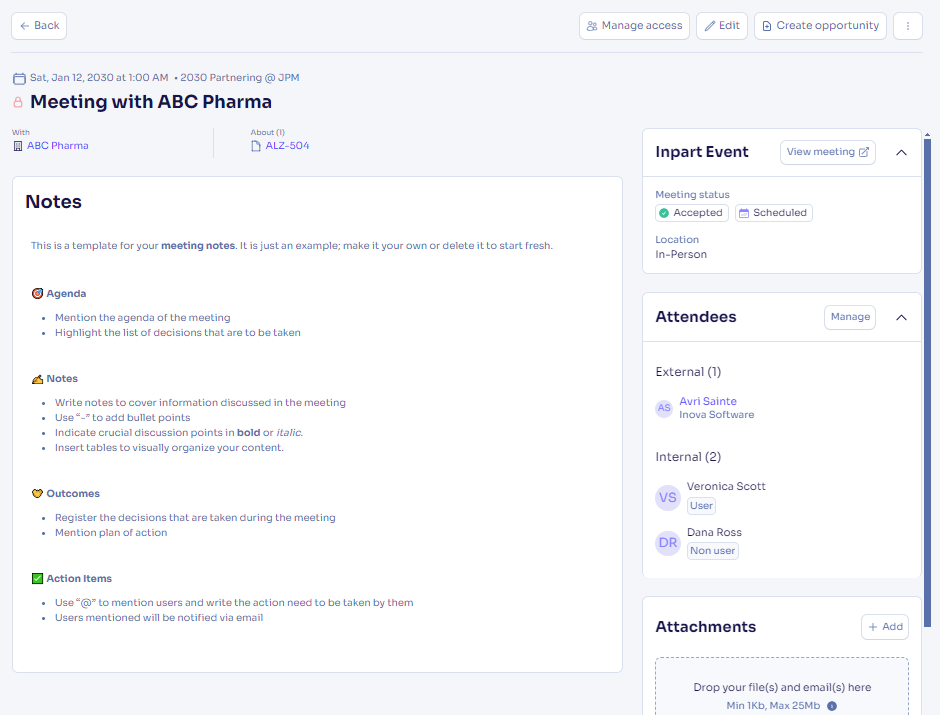Click the AS avatar for Avri Sainte
Screen dimensions: 940x715
pyautogui.click(x=664, y=408)
